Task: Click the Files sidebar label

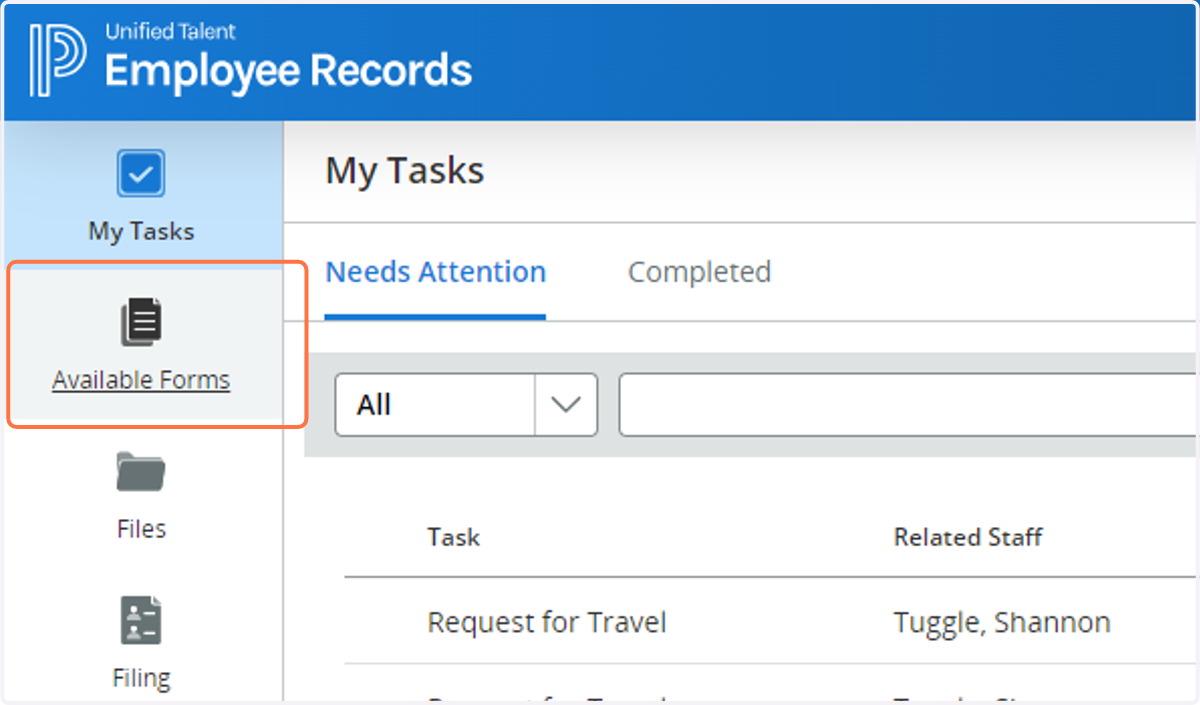Action: [141, 528]
